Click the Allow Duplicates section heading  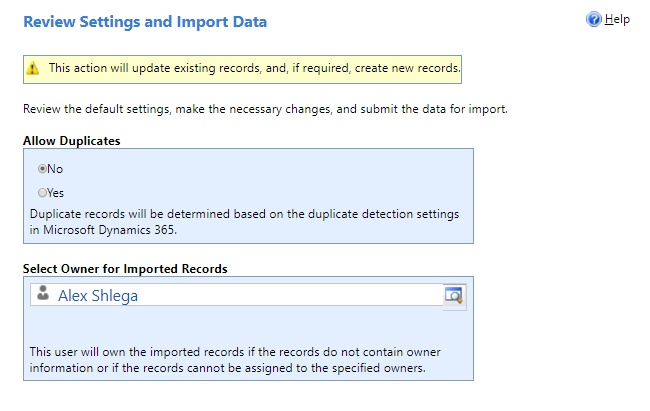[72, 141]
